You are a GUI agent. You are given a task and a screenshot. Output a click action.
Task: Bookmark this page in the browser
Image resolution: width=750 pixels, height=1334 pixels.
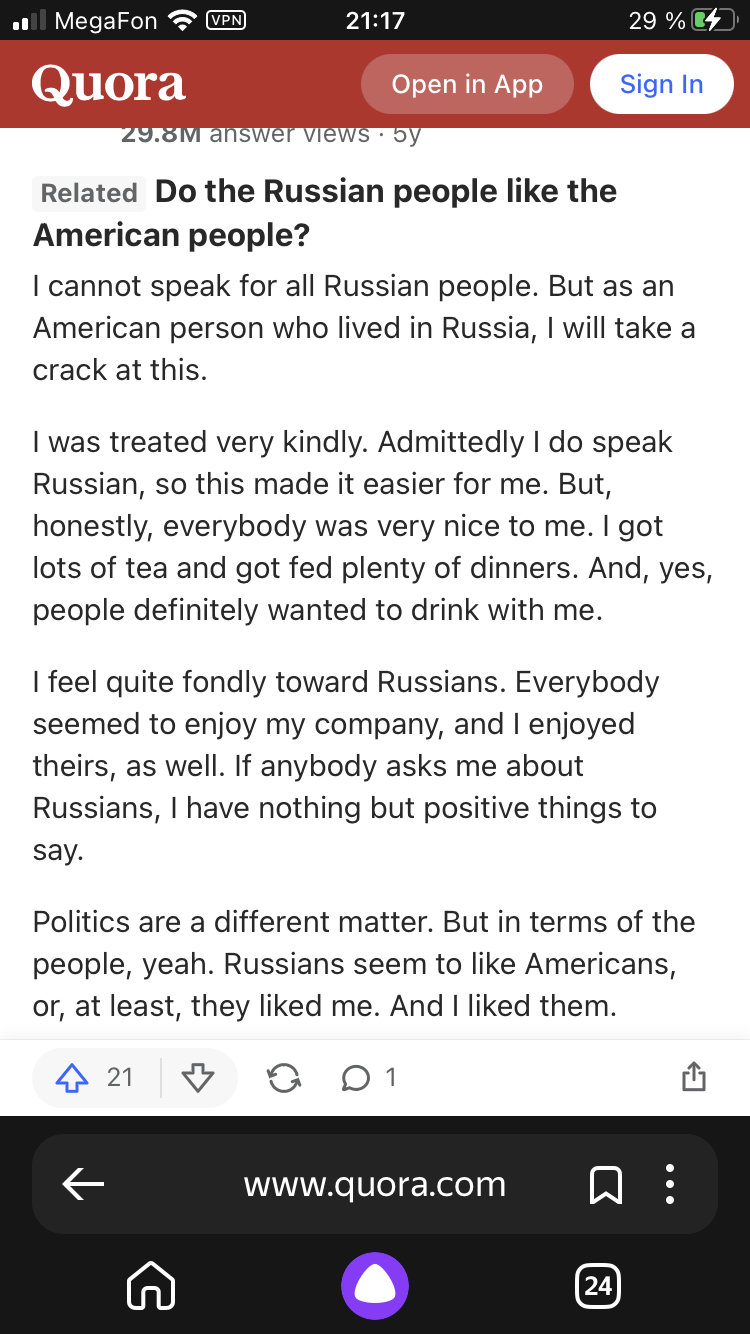click(607, 1185)
